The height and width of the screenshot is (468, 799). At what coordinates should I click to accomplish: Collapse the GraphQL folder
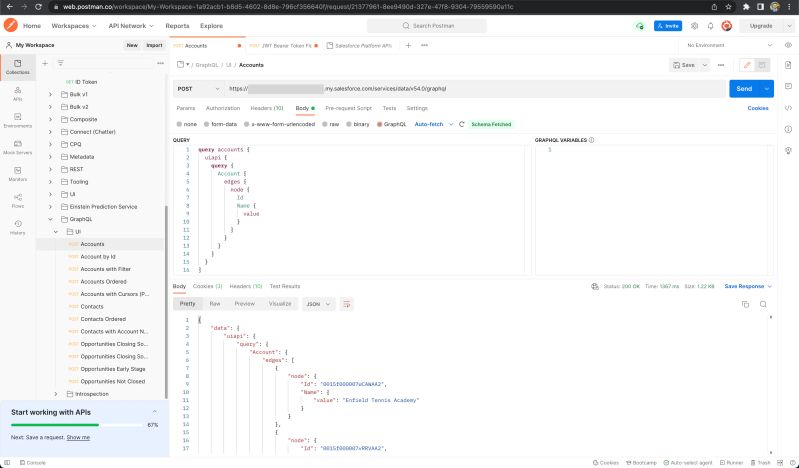pos(50,219)
